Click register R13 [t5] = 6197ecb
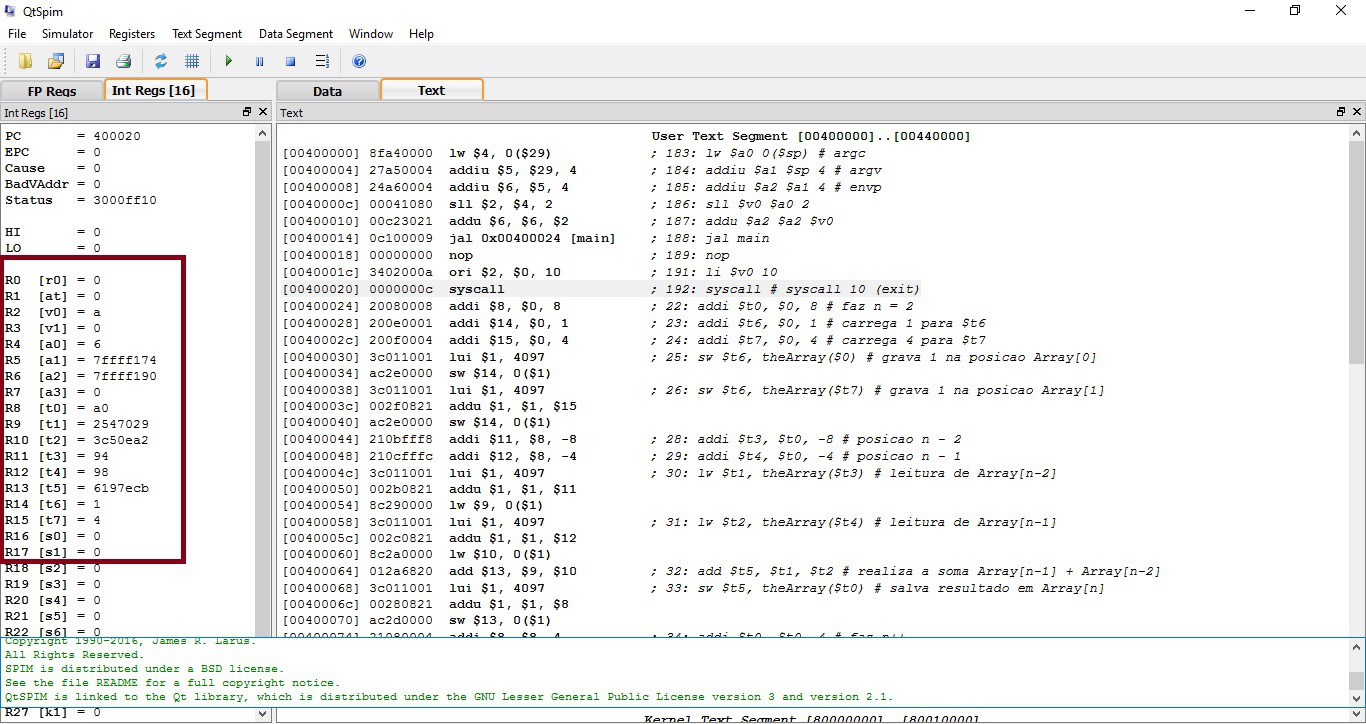Screen dimensions: 1366x724 77,488
